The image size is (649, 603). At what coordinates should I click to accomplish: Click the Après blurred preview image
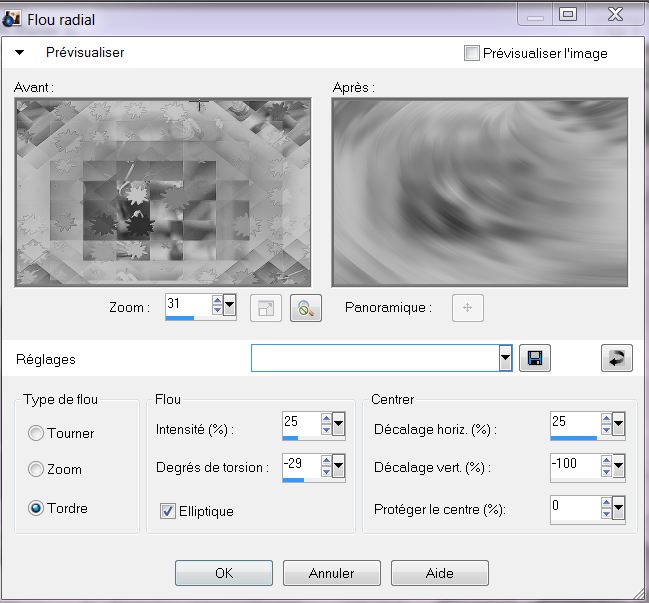pos(480,192)
